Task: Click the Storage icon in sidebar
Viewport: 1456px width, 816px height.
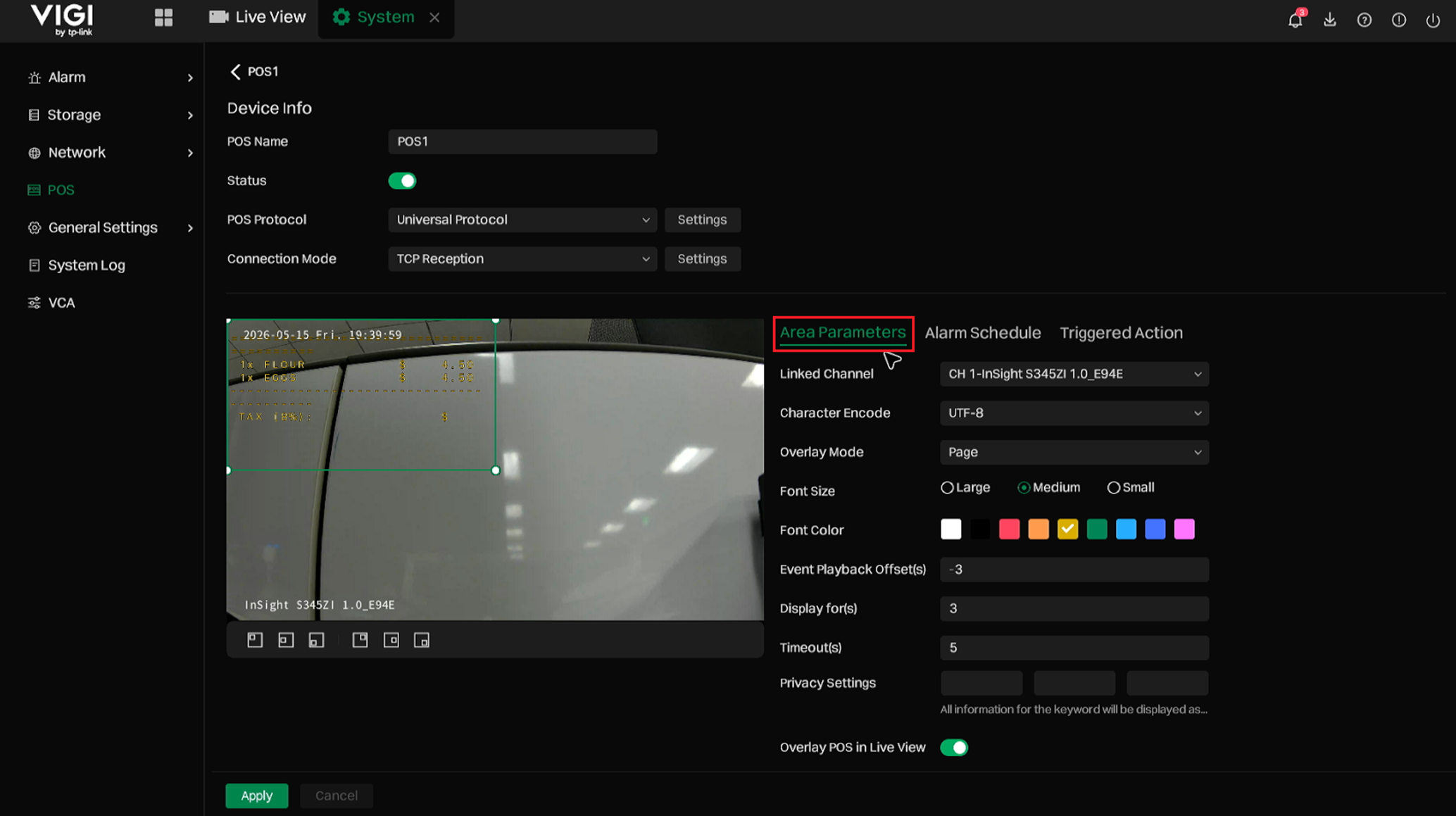Action: (x=34, y=115)
